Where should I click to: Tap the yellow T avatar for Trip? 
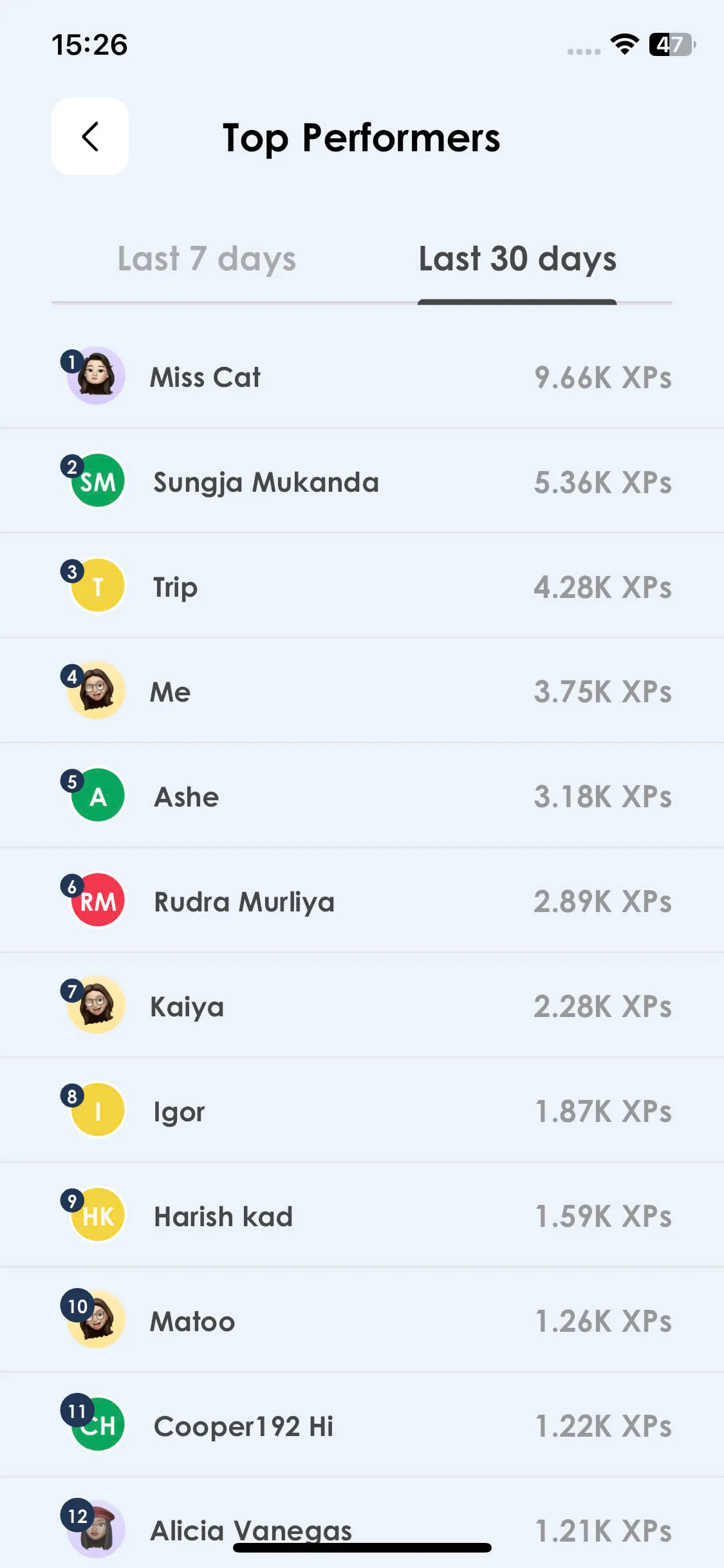point(98,586)
